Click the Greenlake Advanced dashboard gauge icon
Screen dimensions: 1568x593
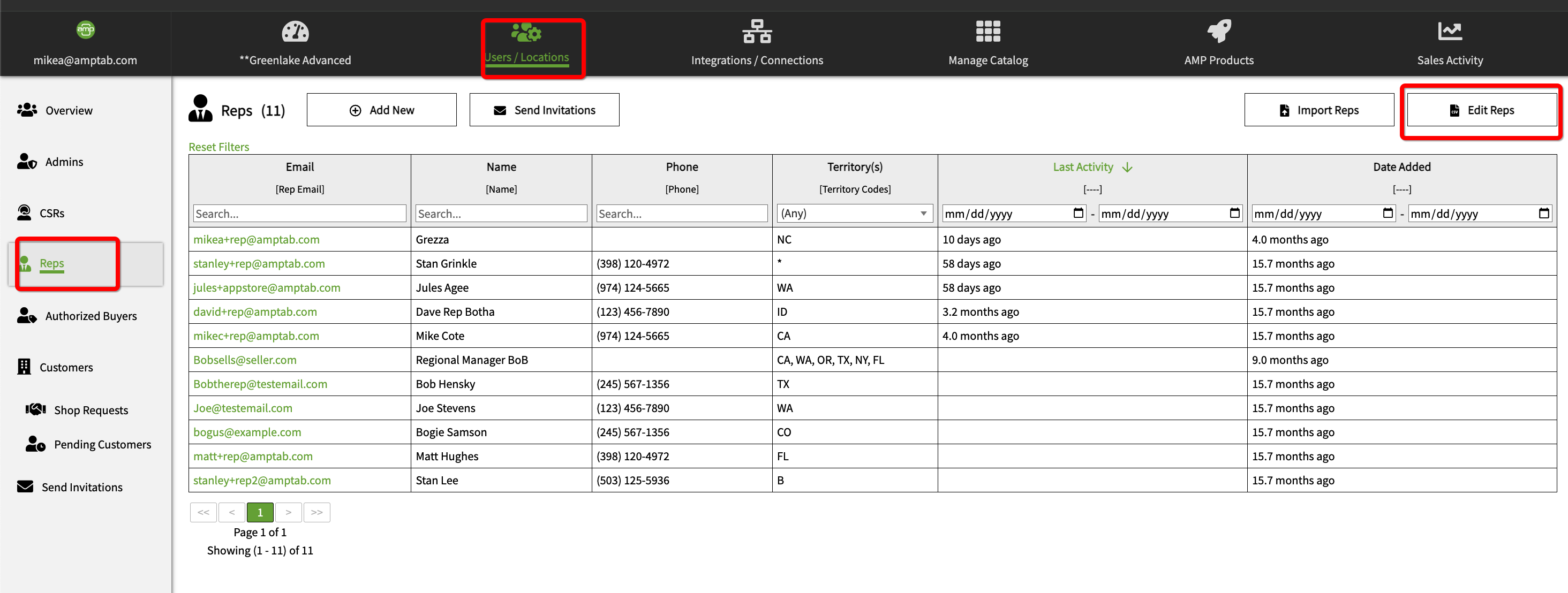click(x=295, y=32)
